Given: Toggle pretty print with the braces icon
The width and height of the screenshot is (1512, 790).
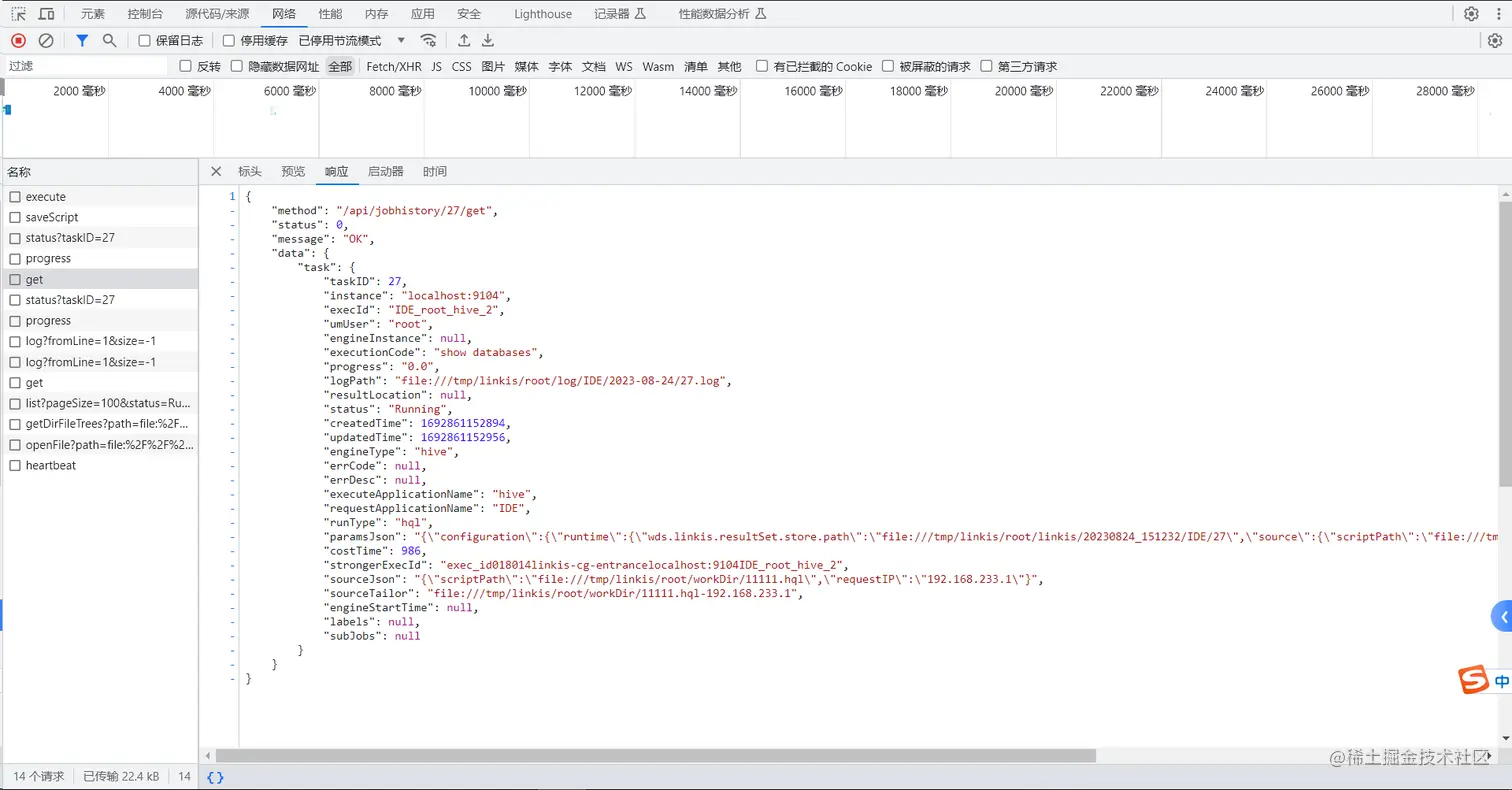Looking at the screenshot, I should coord(215,777).
